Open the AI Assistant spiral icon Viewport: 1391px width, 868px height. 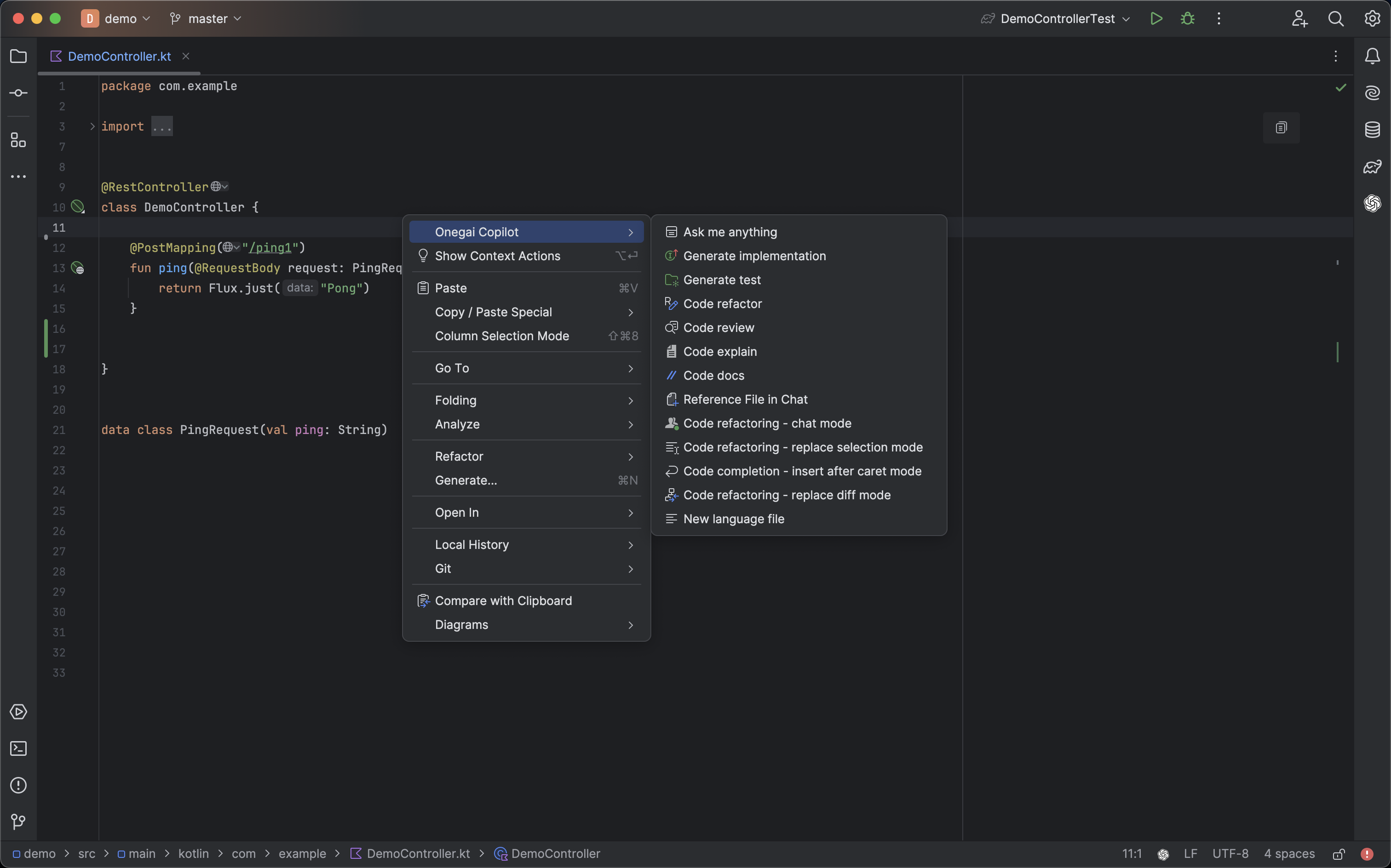[1373, 93]
